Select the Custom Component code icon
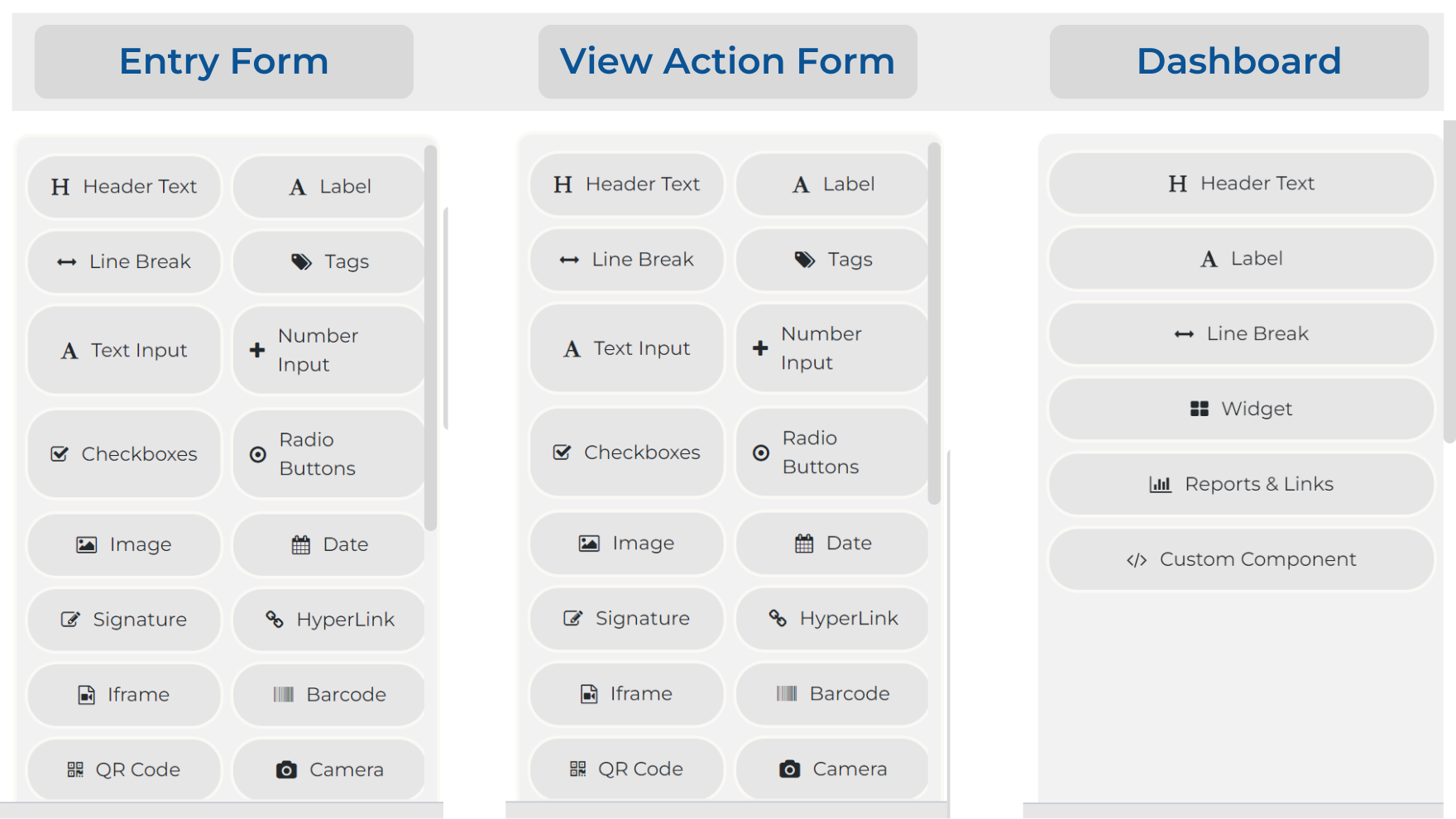 pyautogui.click(x=1137, y=560)
